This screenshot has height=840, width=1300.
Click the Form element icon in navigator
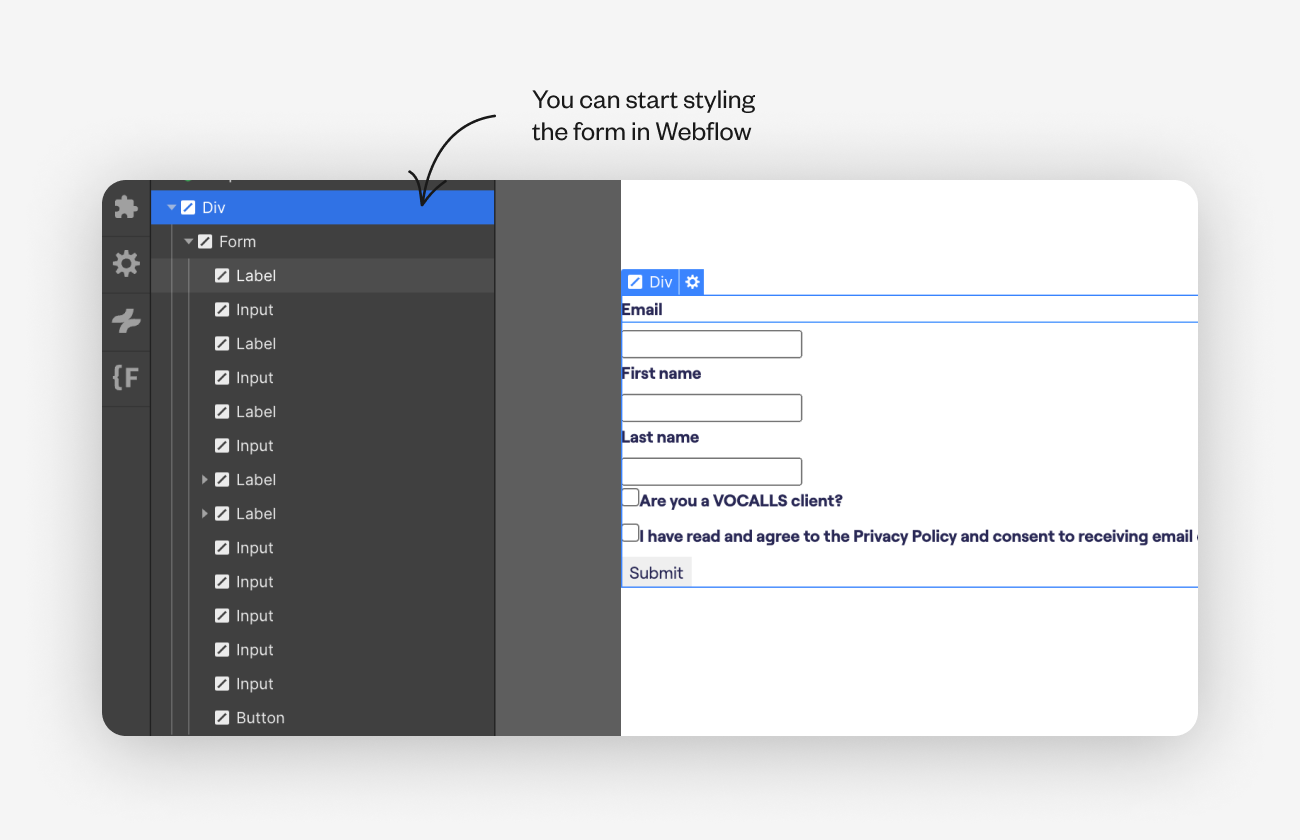(x=204, y=241)
